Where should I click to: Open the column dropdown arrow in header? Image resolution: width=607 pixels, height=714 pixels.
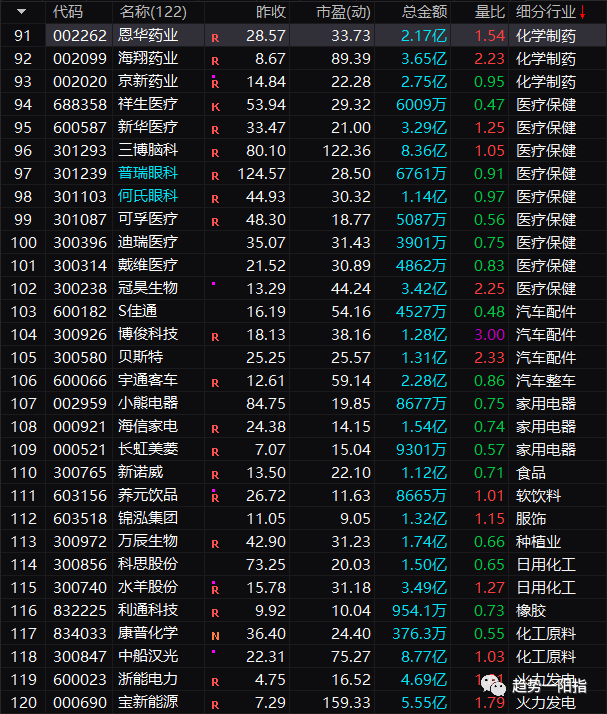(x=21, y=12)
